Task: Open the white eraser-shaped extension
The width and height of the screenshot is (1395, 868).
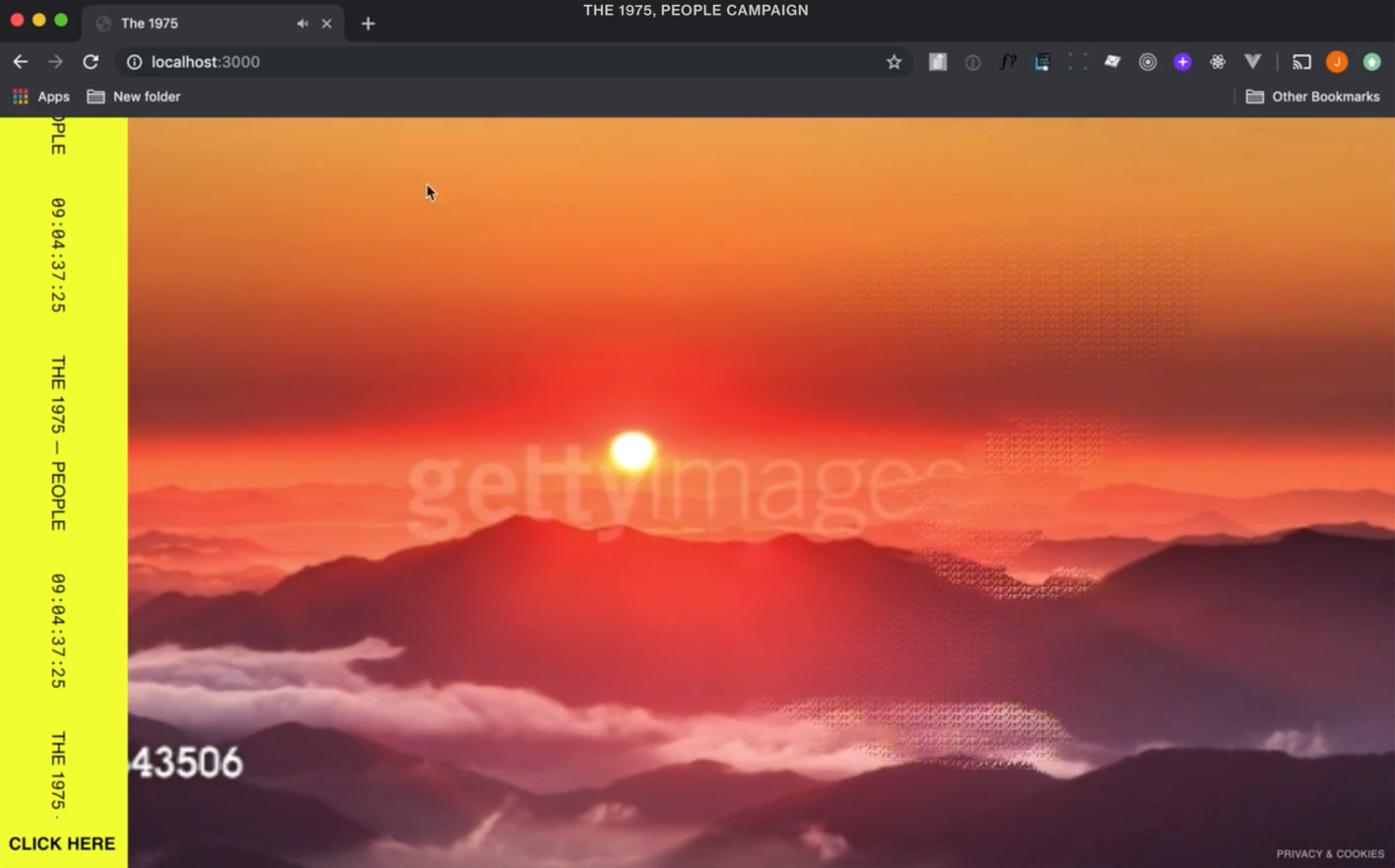Action: click(x=1112, y=62)
